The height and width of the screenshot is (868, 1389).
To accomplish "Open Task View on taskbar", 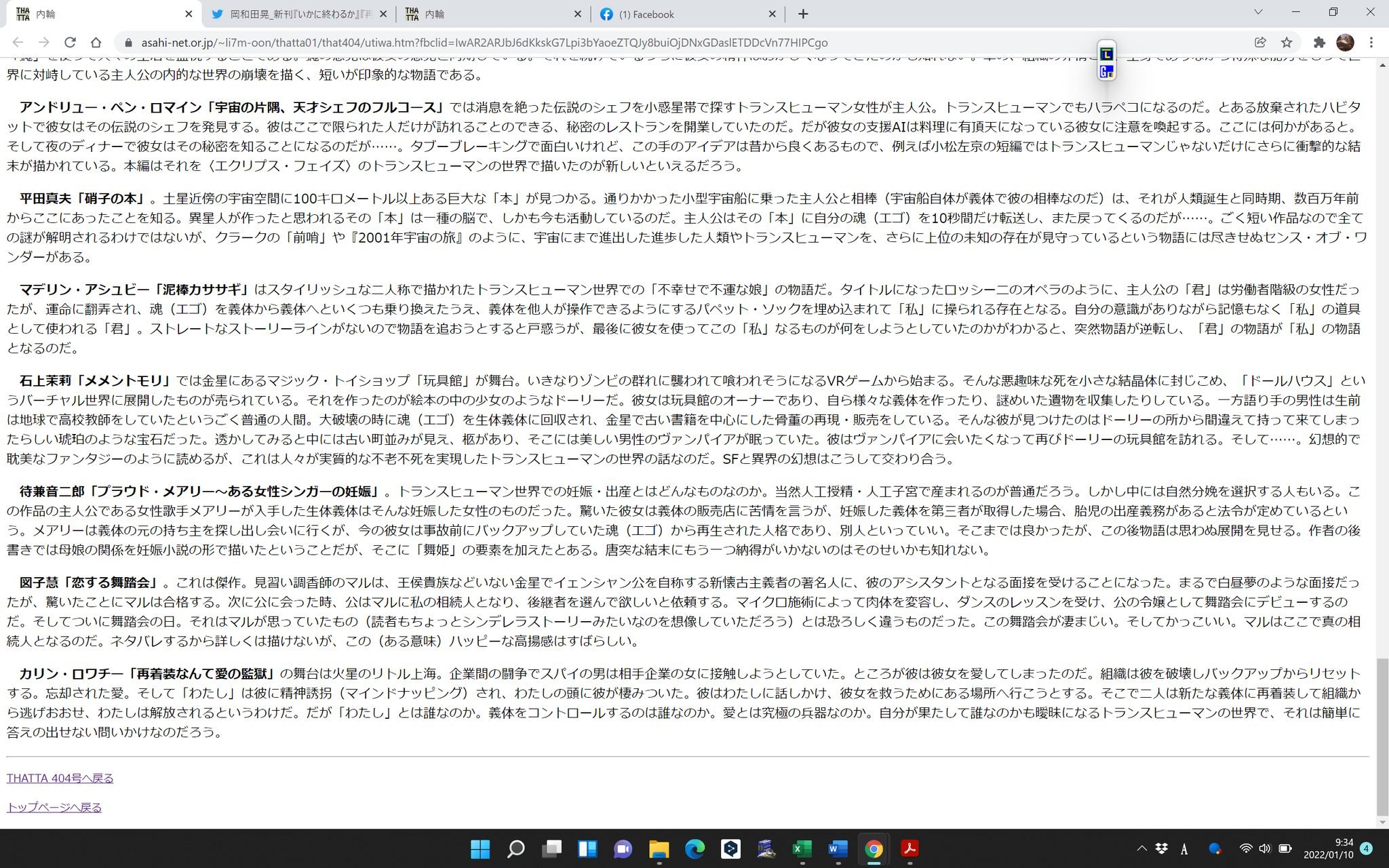I will pyautogui.click(x=552, y=849).
